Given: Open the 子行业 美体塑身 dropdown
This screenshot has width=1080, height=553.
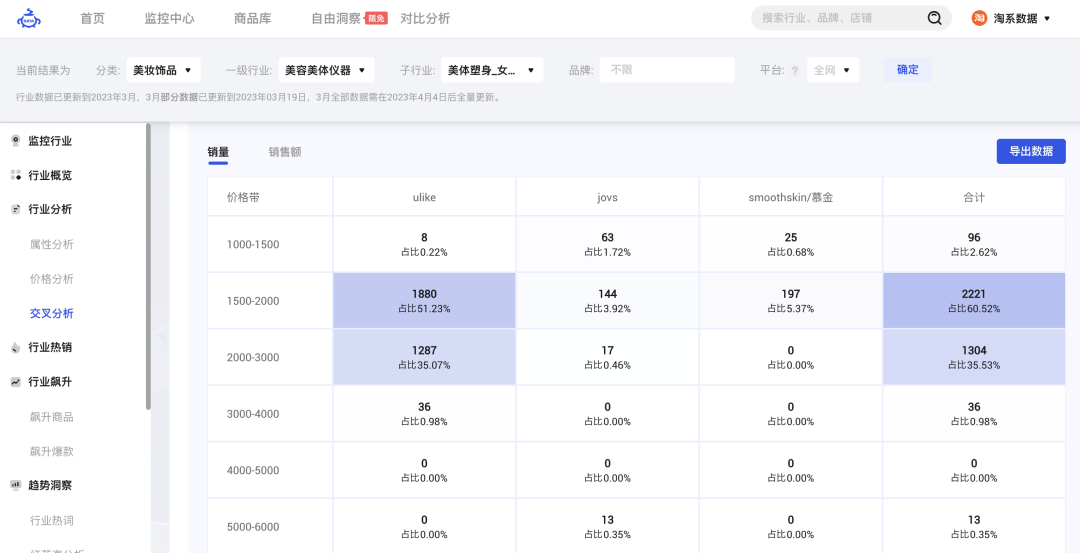Looking at the screenshot, I should coord(492,70).
